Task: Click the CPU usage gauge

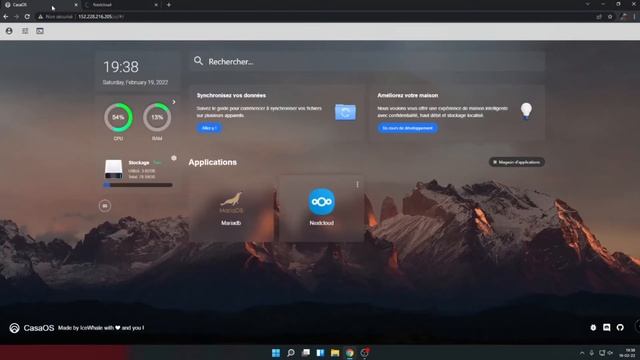Action: [118, 118]
